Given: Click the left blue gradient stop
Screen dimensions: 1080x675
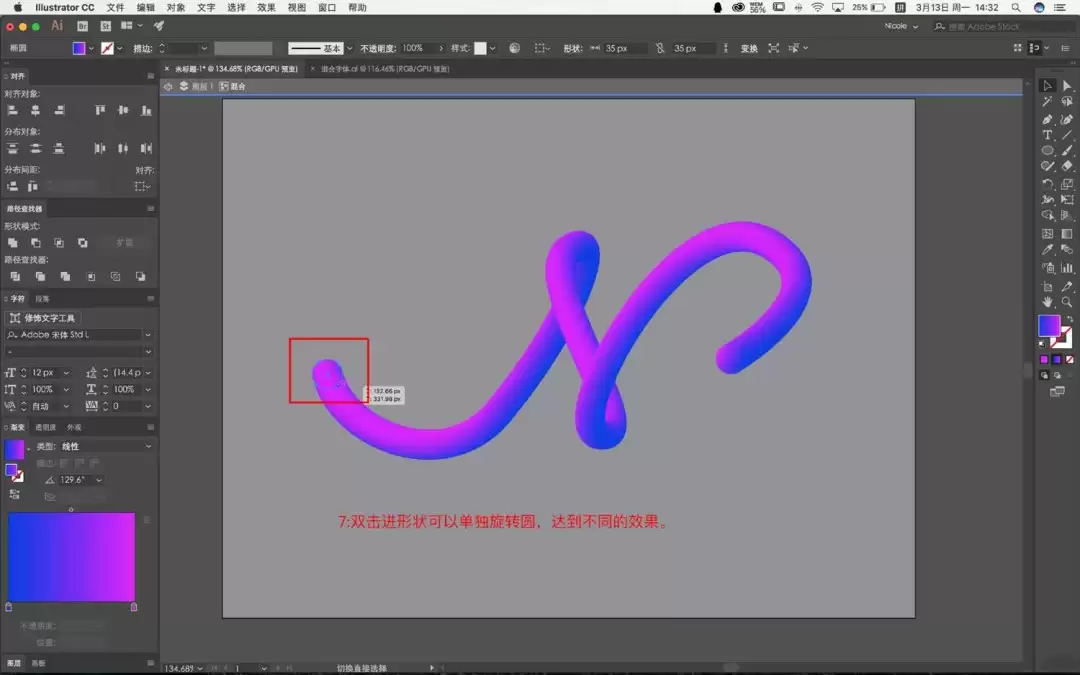Looking at the screenshot, I should click(8, 607).
